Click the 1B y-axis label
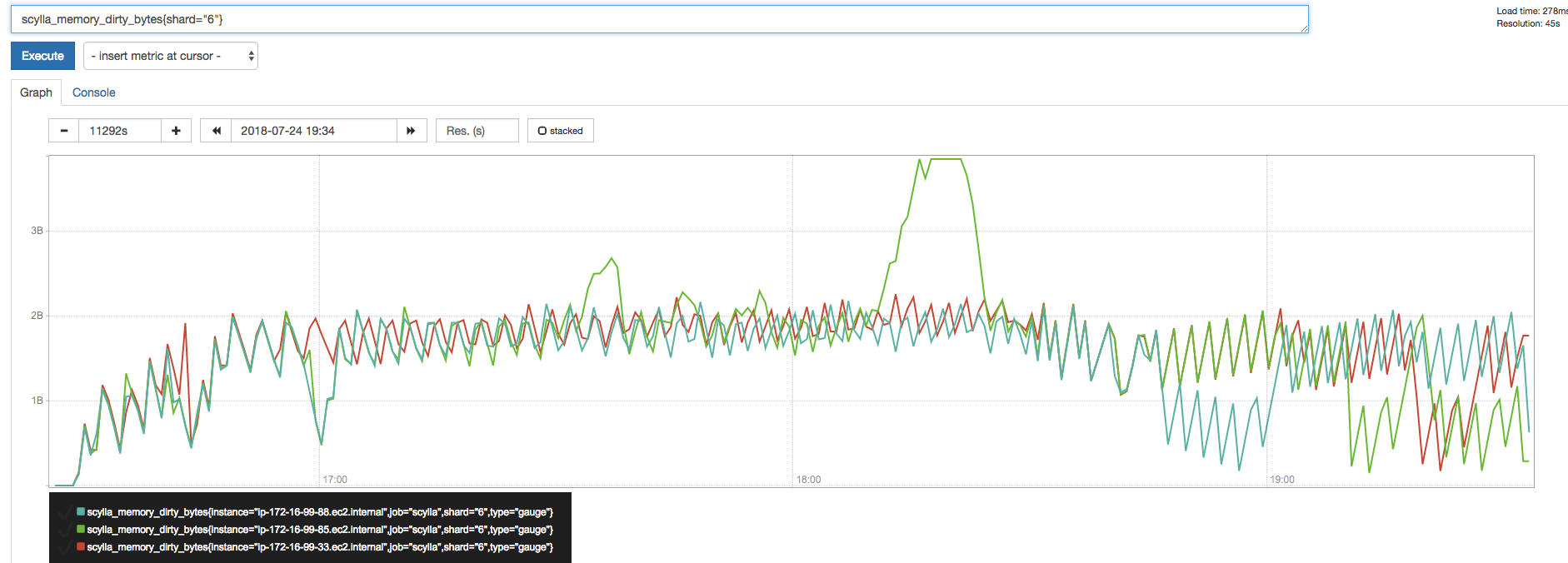Screen dimensions: 1568x563 coord(37,401)
